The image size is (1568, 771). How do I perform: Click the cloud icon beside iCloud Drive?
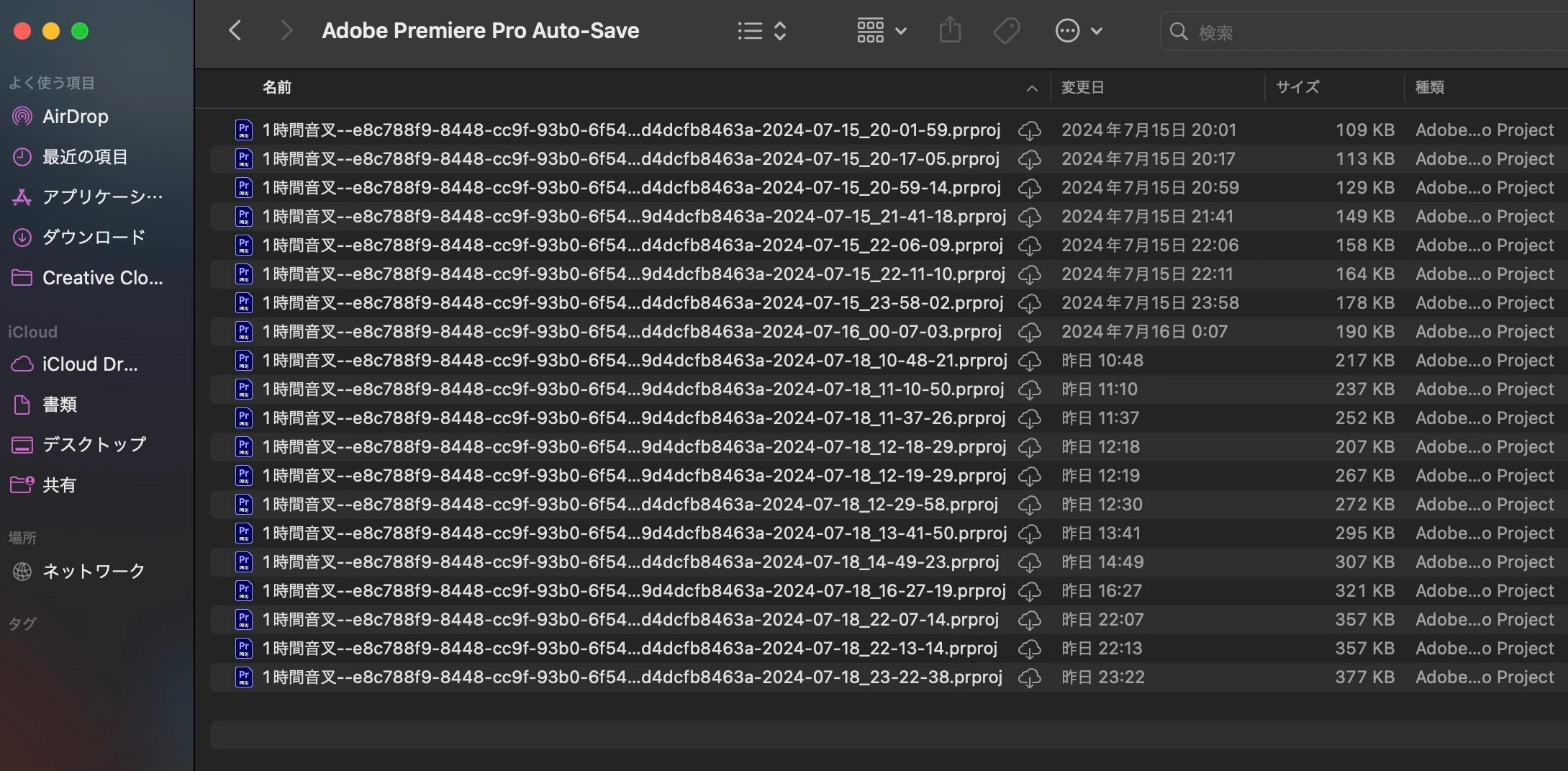tap(22, 364)
